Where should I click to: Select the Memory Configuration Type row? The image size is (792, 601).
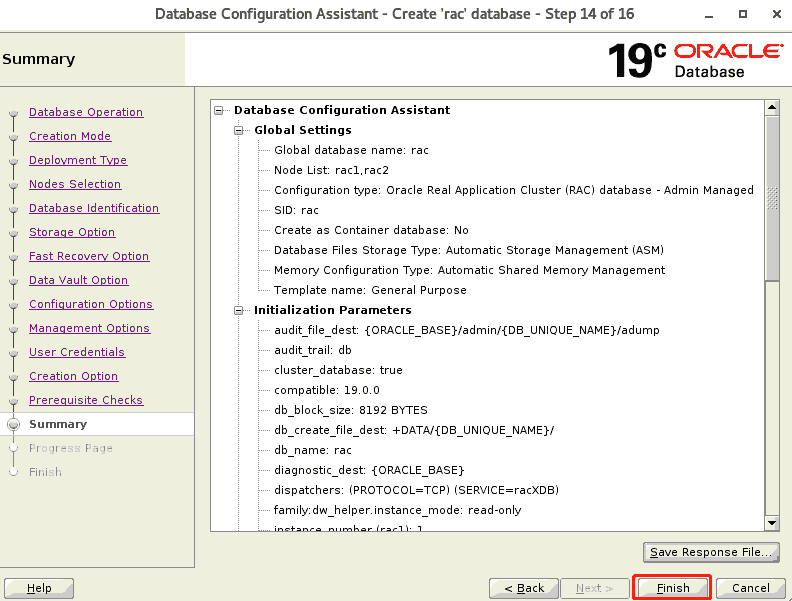tap(469, 270)
